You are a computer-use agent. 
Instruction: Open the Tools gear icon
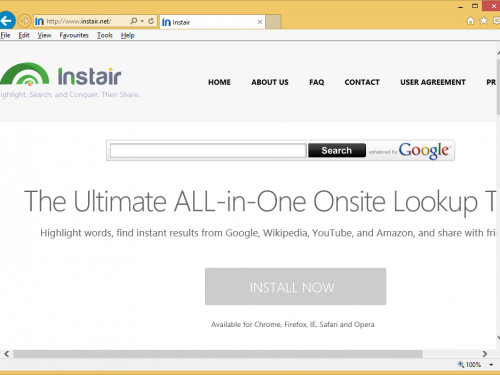496,21
